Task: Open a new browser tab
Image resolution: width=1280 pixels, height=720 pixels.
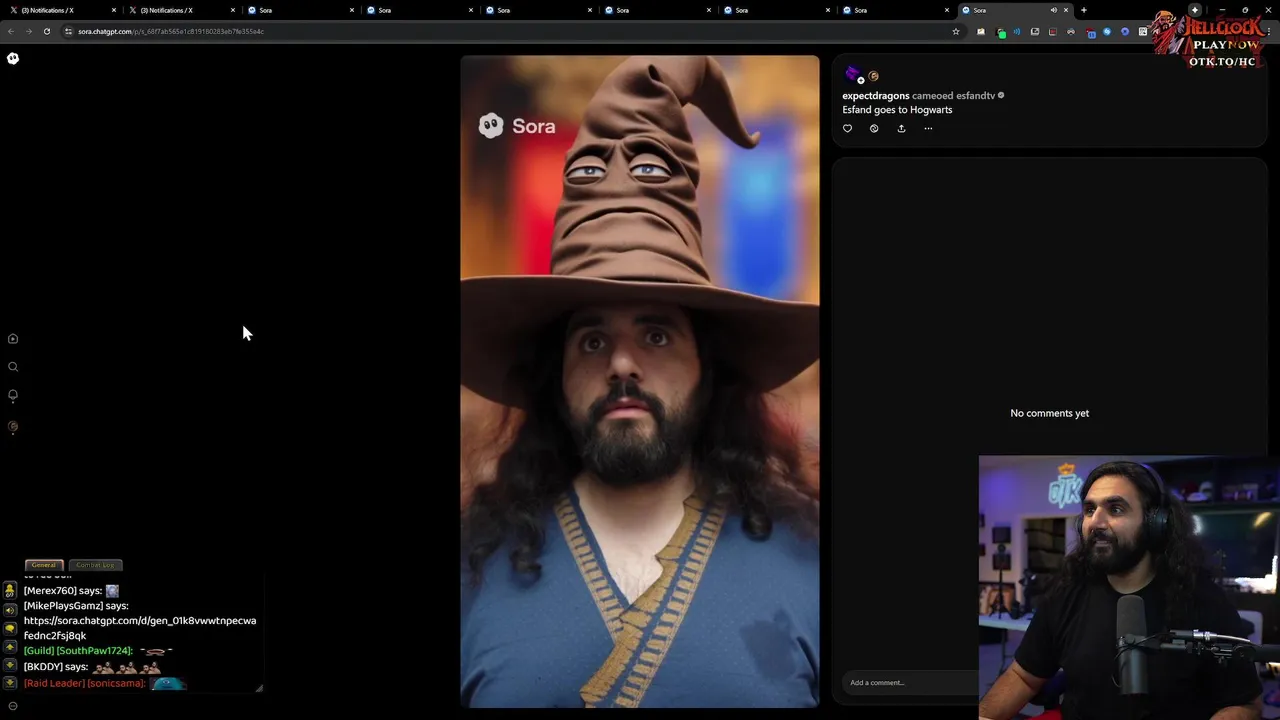Action: click(x=1084, y=10)
